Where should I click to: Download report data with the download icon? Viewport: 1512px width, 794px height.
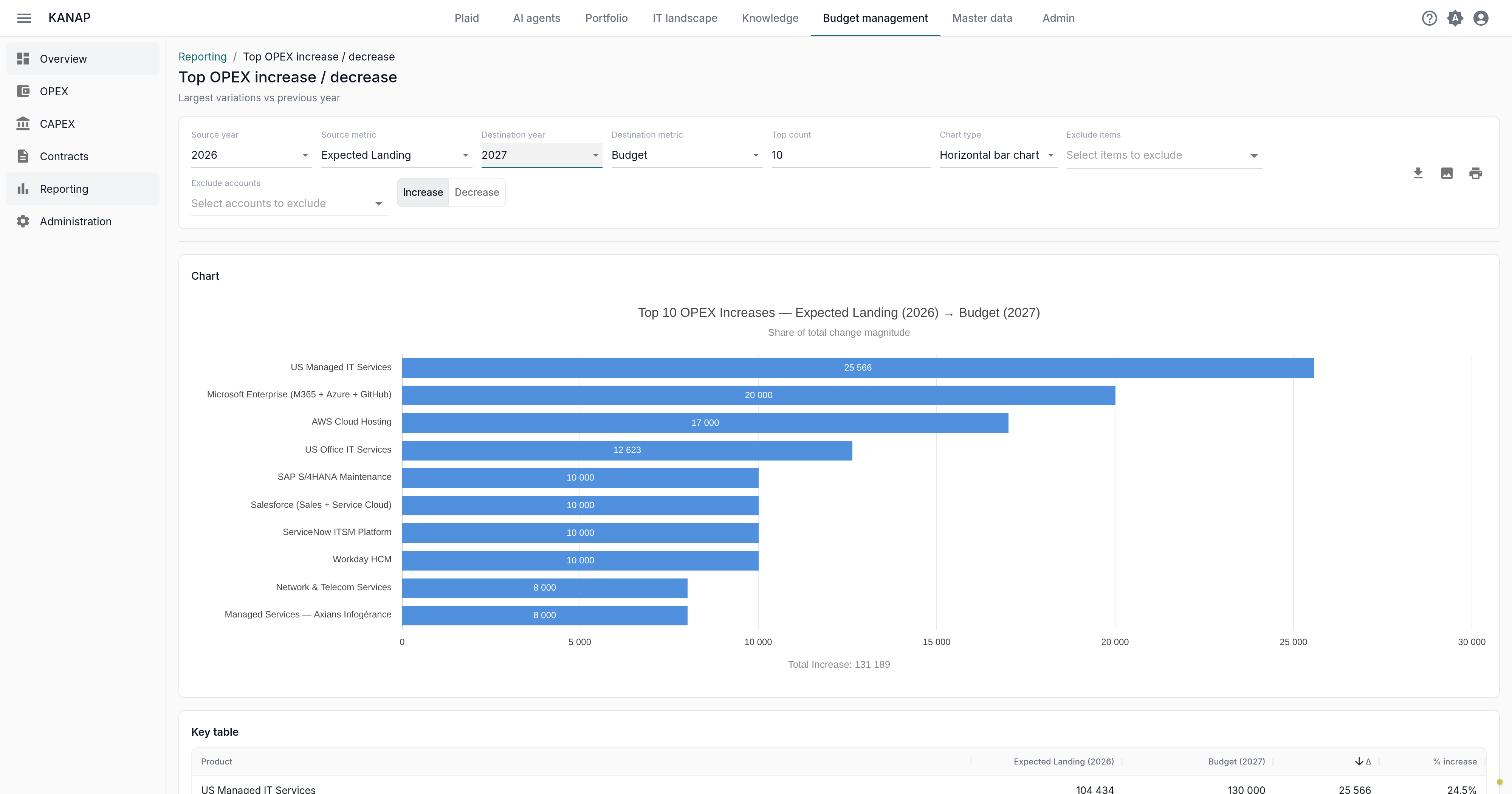(x=1418, y=173)
